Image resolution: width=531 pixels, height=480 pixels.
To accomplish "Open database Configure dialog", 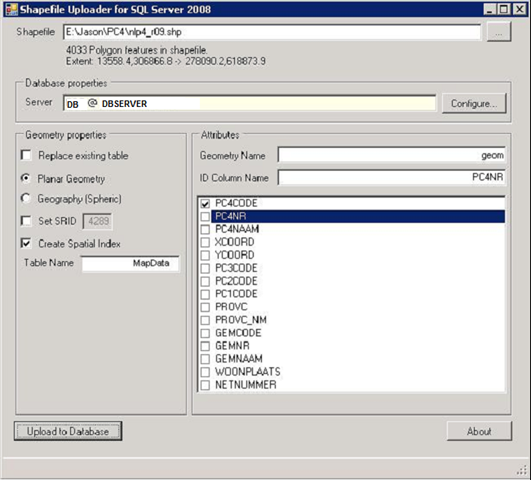I will (x=474, y=104).
